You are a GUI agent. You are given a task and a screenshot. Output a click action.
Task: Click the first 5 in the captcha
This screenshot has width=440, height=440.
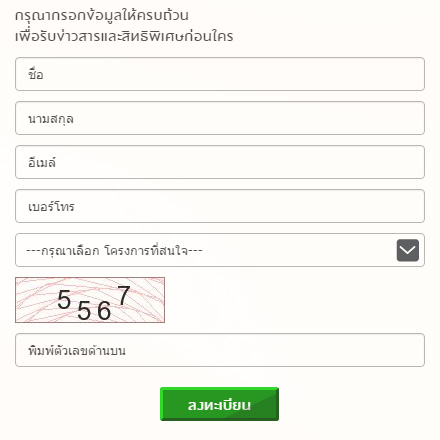coord(64,299)
